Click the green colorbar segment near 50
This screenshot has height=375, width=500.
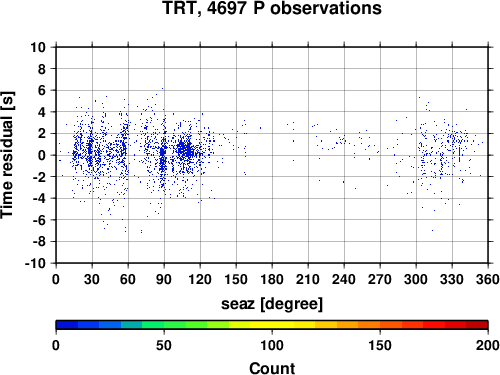(164, 325)
